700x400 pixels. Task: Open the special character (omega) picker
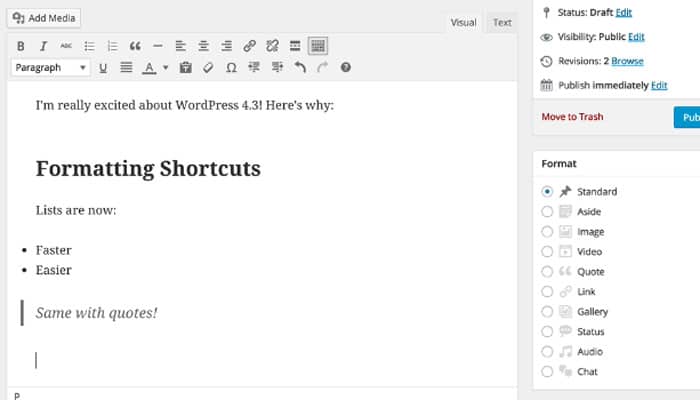(x=231, y=68)
